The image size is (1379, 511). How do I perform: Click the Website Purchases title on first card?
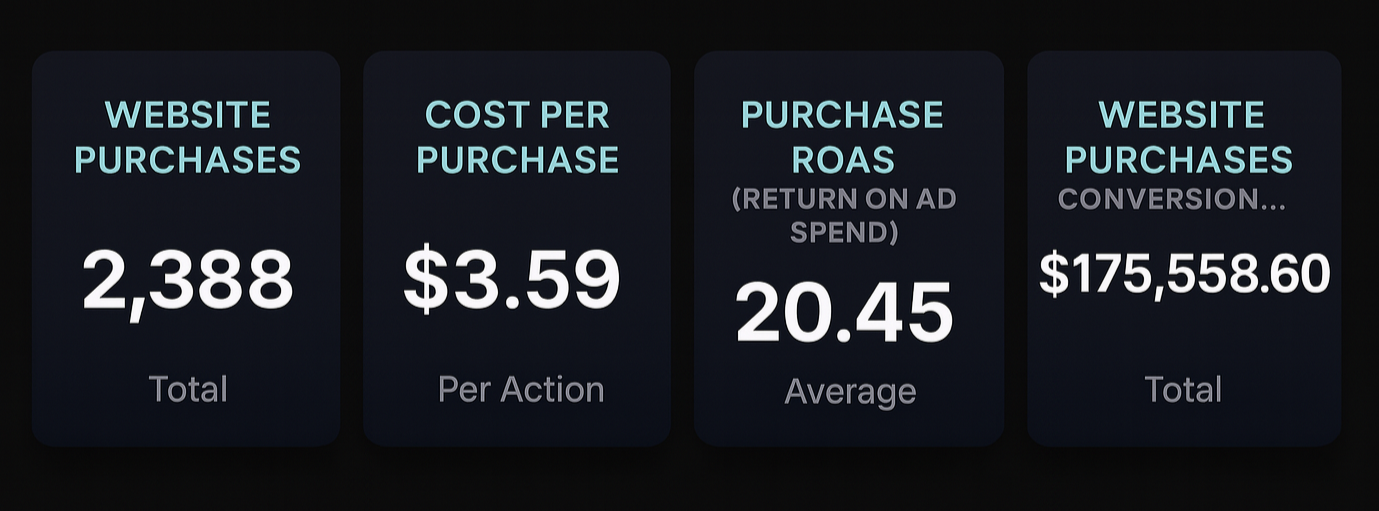point(188,137)
